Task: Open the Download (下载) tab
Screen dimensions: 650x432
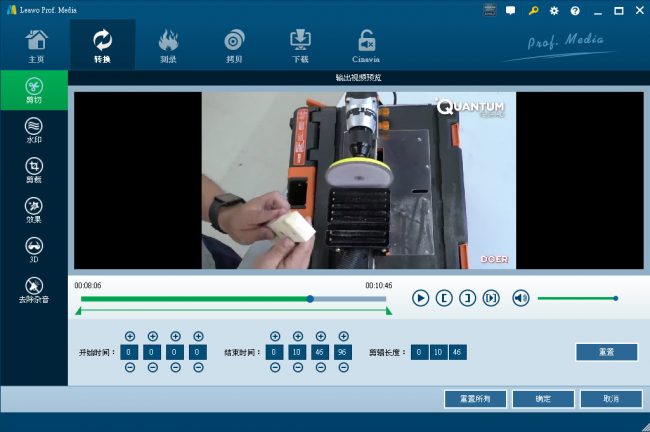Action: point(301,45)
